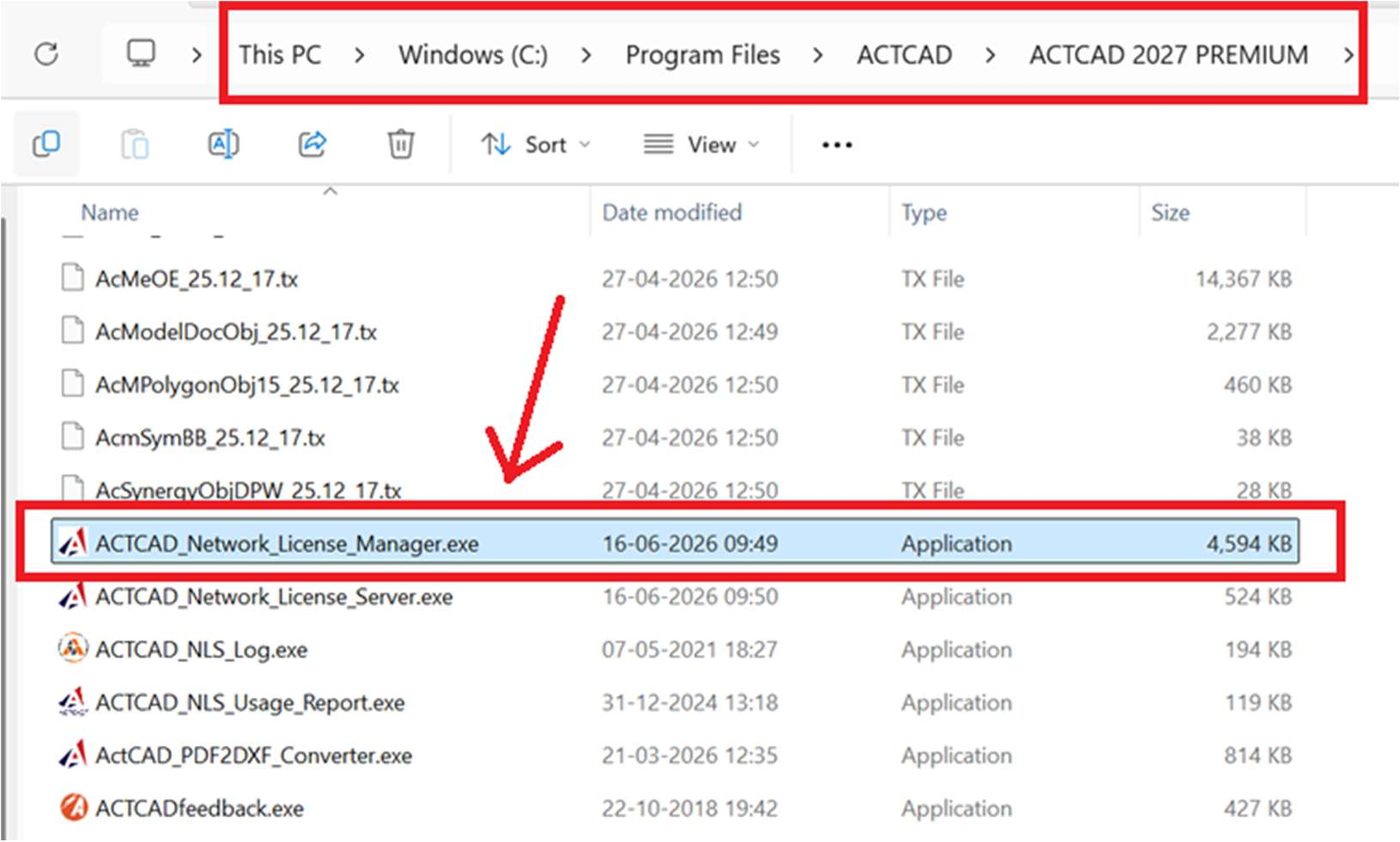Sort by the Type column header
This screenshot has width=1400, height=842.
[924, 213]
